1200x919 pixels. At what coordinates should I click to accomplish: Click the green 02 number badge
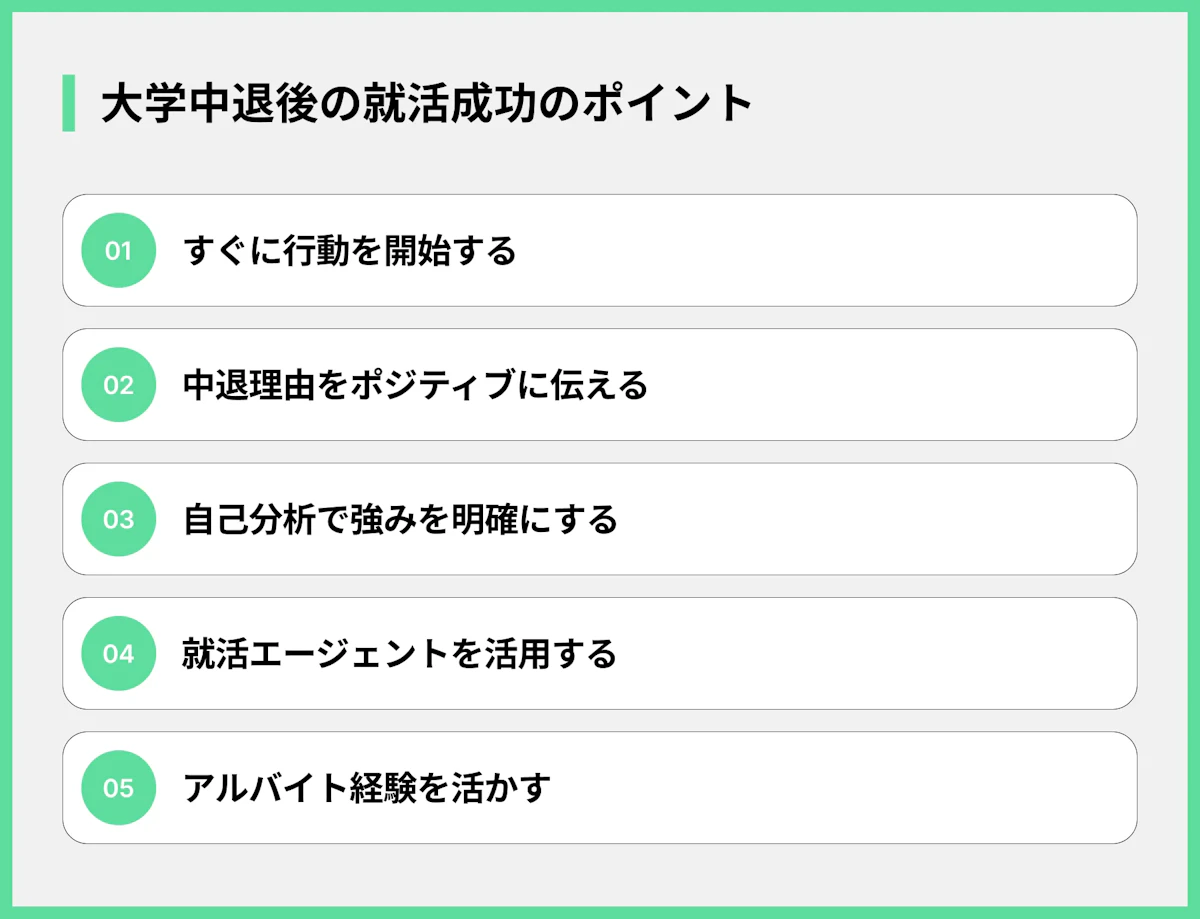pos(118,385)
